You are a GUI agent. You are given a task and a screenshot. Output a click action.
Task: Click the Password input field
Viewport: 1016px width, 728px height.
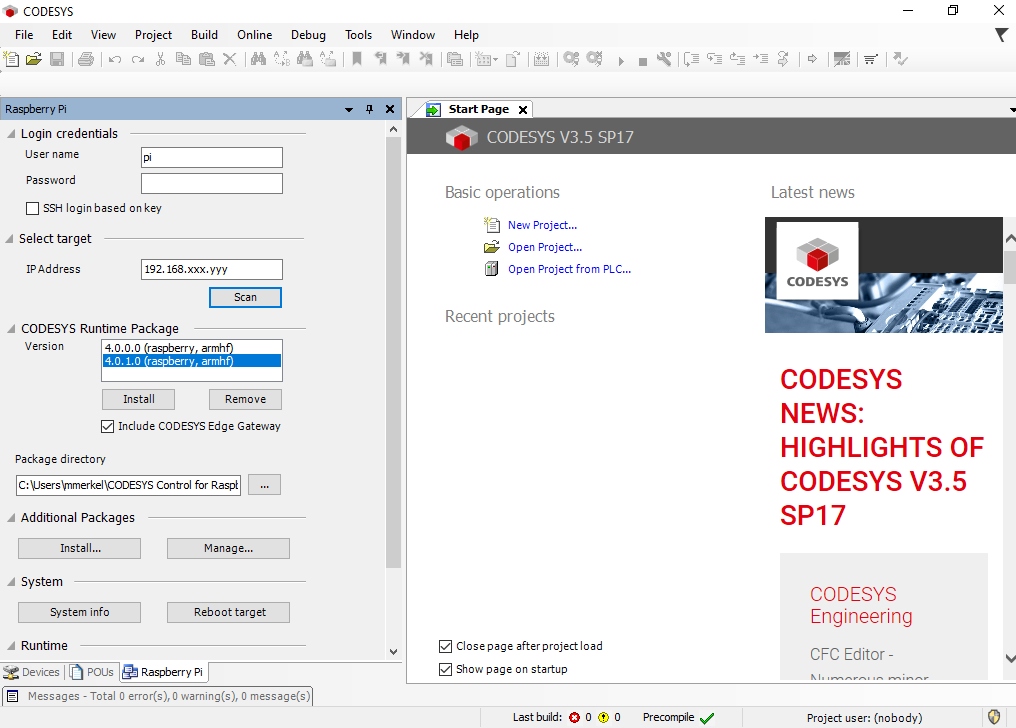pyautogui.click(x=212, y=183)
